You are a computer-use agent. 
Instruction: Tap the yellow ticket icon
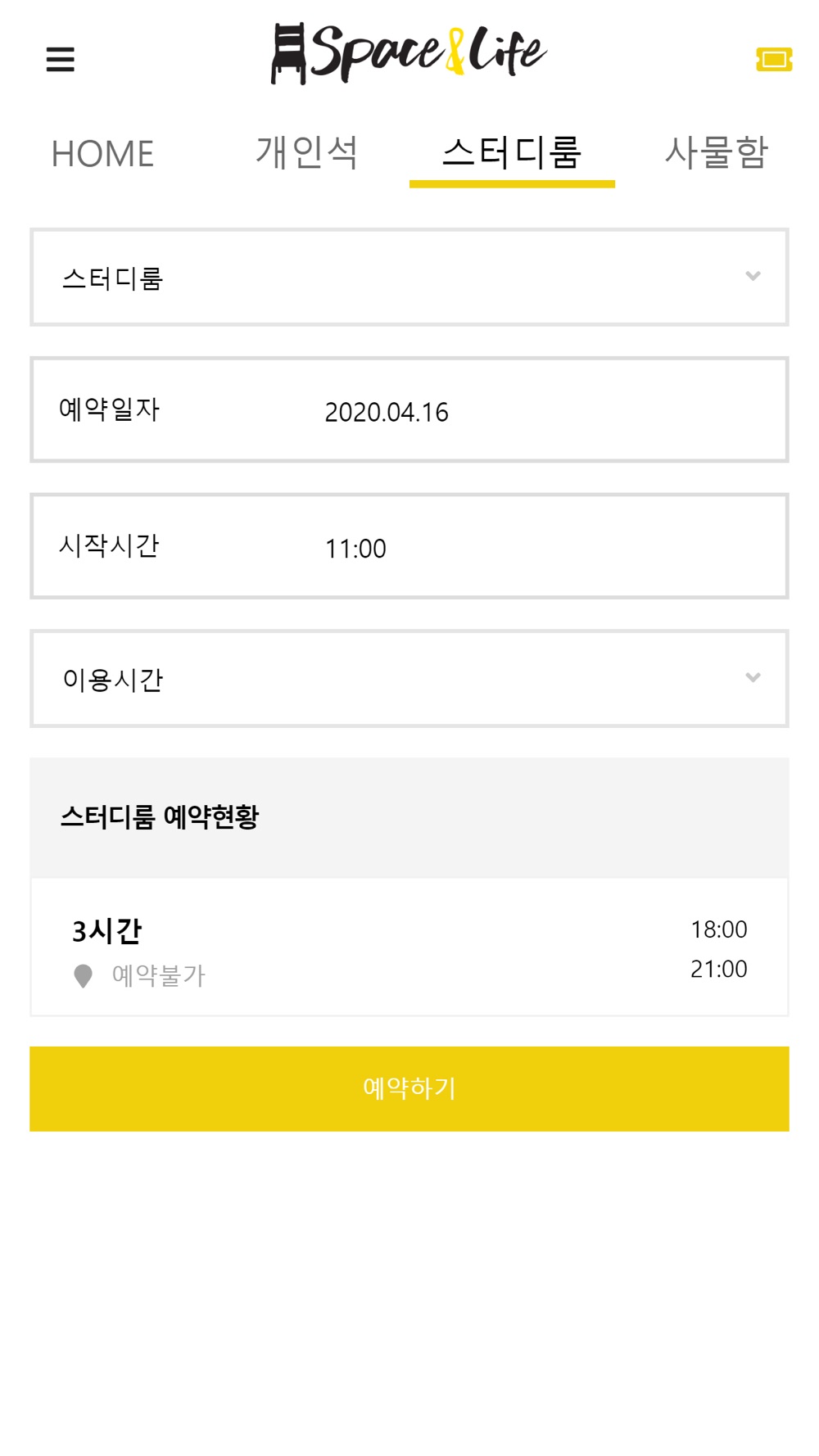[774, 59]
